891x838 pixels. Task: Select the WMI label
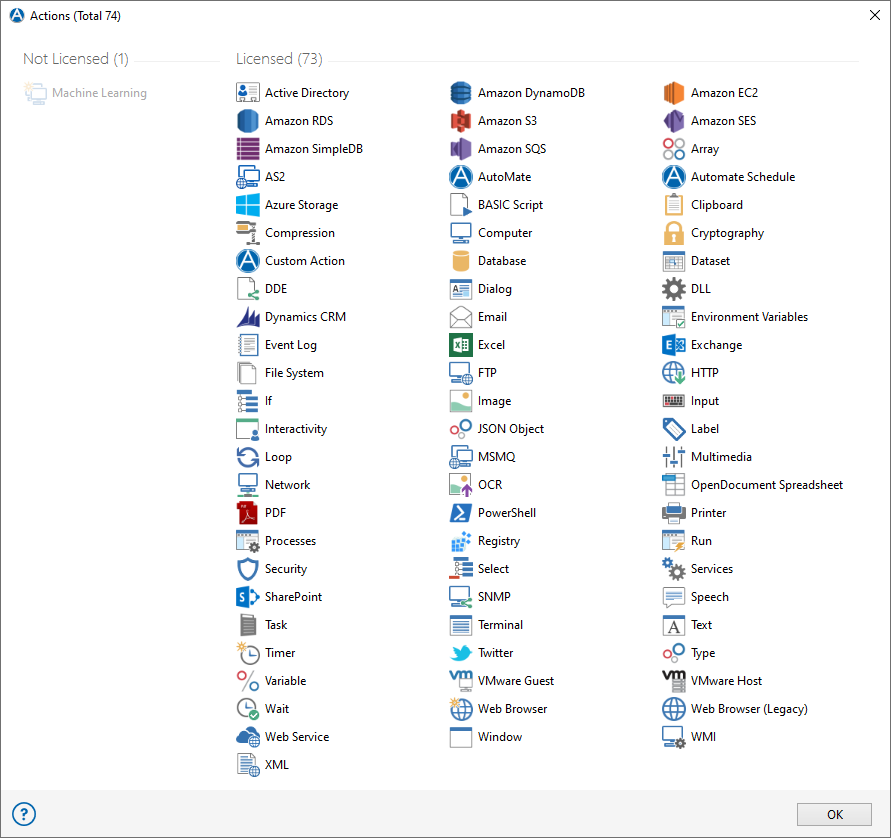703,736
